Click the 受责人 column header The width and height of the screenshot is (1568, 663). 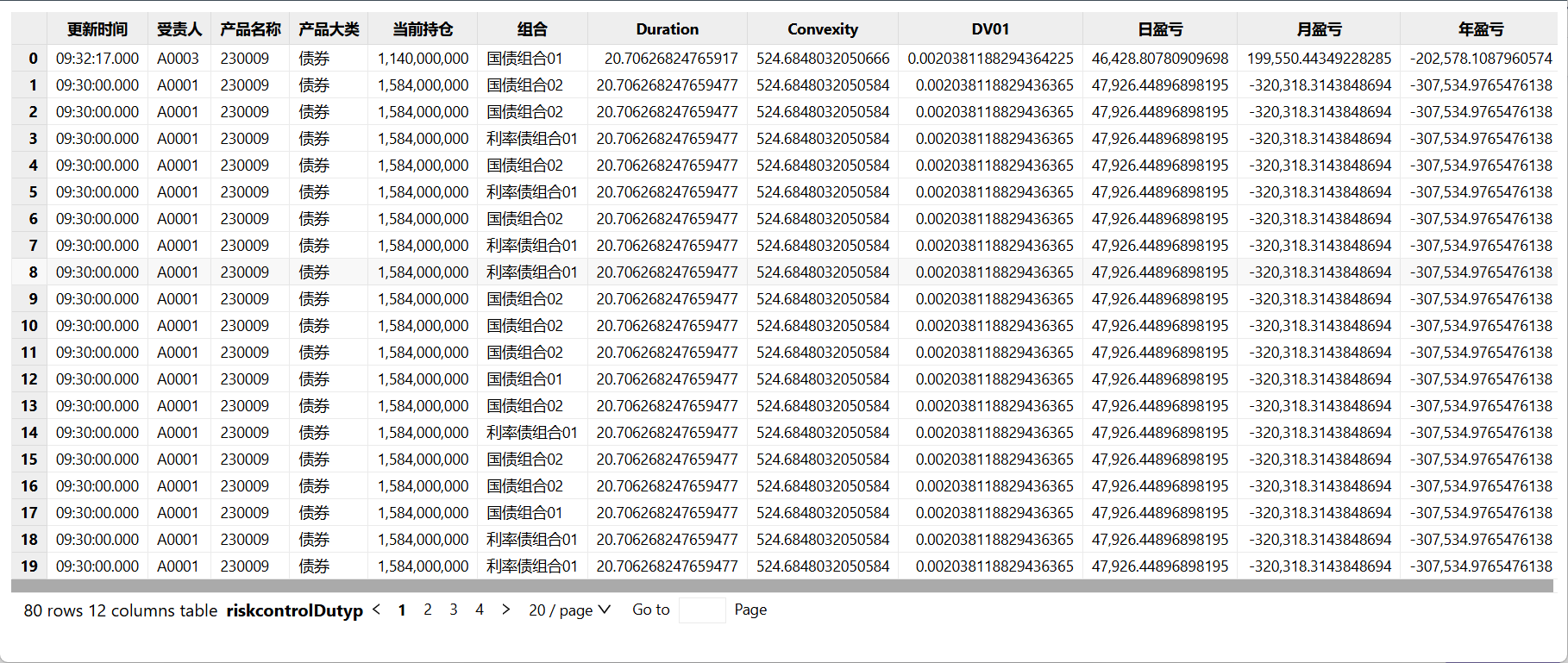[x=179, y=29]
